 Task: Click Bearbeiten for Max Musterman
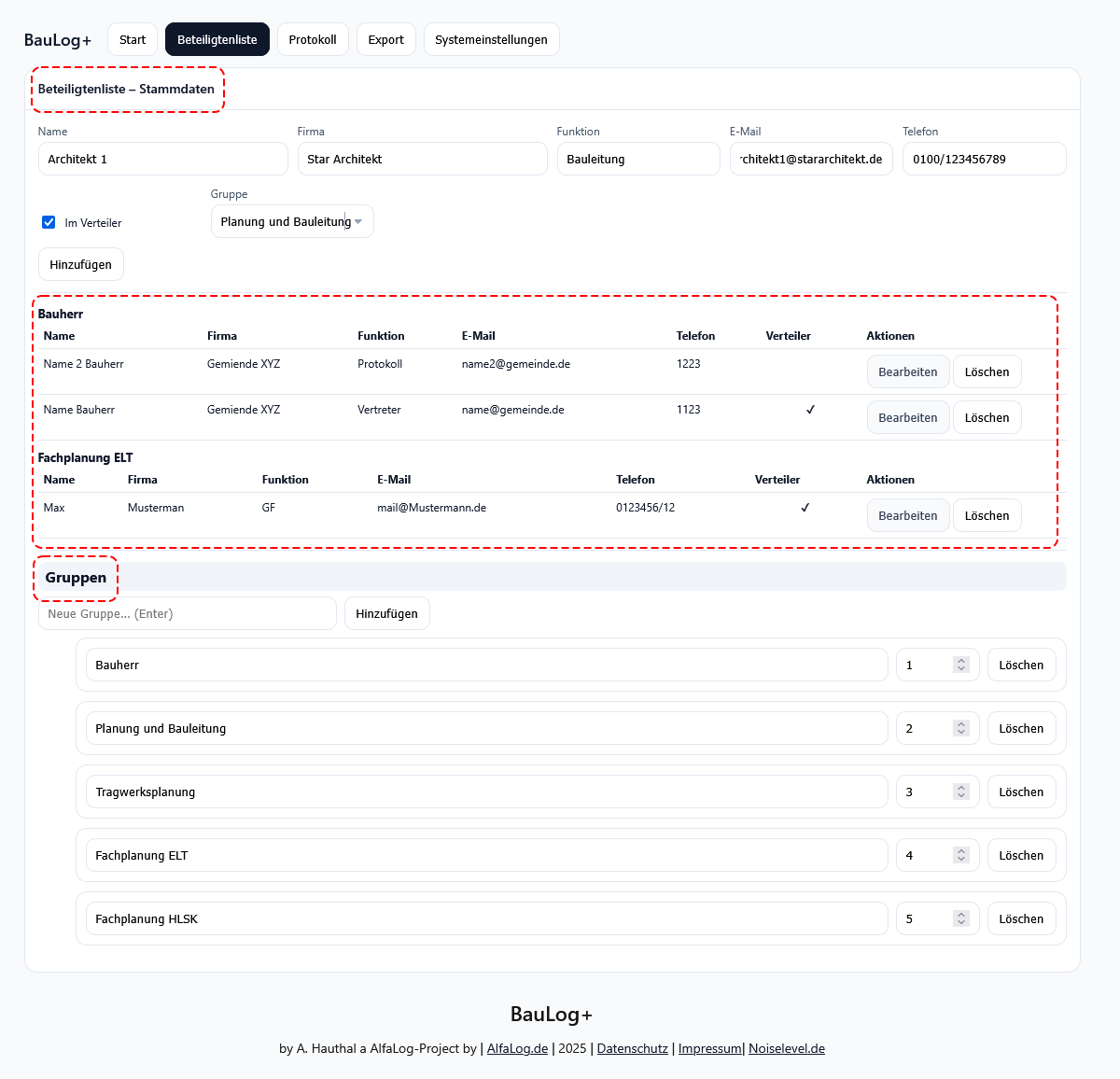pos(907,515)
